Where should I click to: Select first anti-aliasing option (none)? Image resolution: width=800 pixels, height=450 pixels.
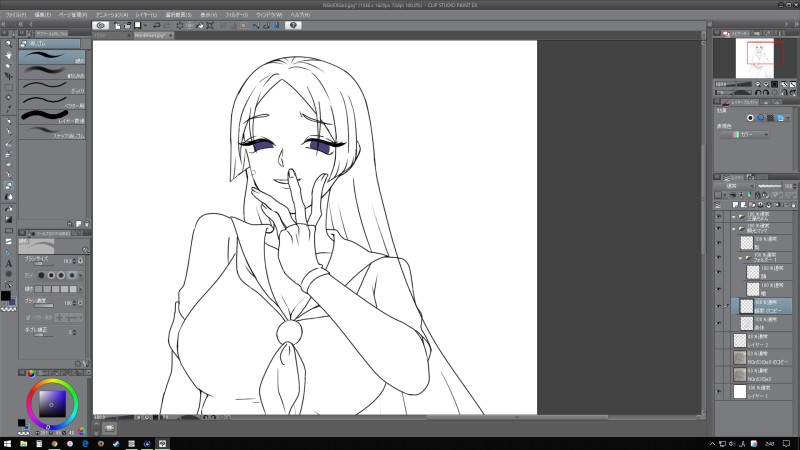point(41,275)
